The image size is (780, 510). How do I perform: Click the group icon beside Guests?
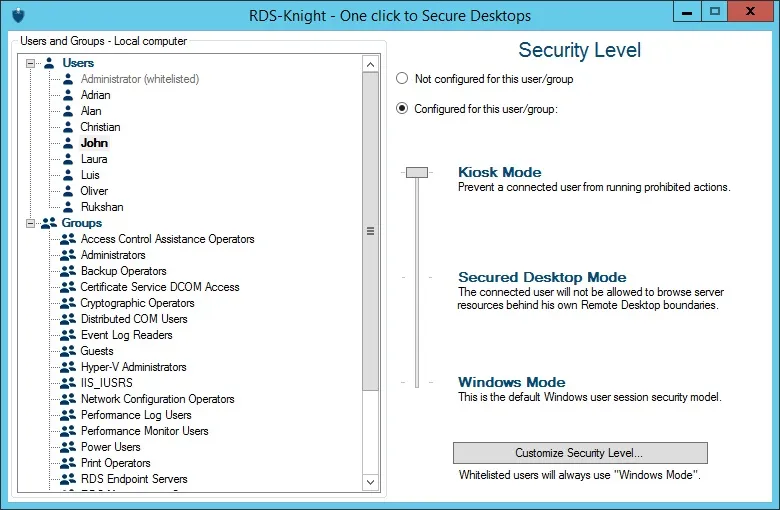tap(68, 351)
